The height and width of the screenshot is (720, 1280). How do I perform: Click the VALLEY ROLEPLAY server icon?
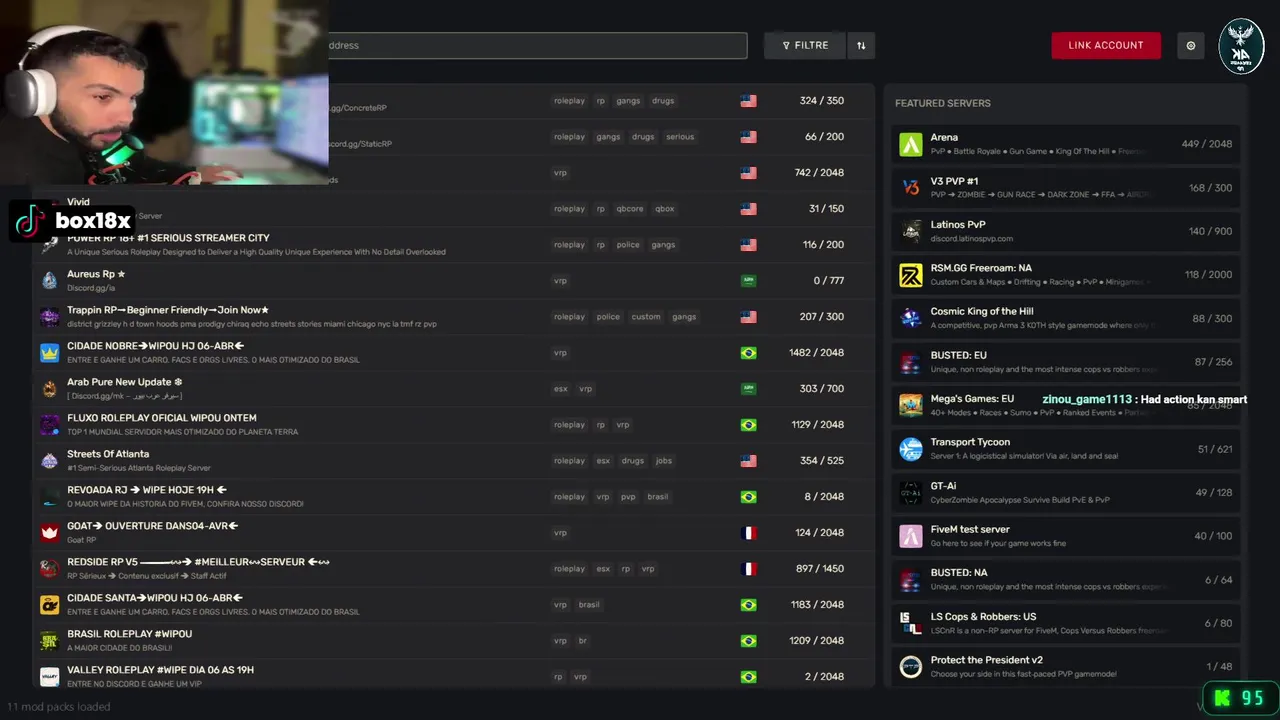[49, 677]
